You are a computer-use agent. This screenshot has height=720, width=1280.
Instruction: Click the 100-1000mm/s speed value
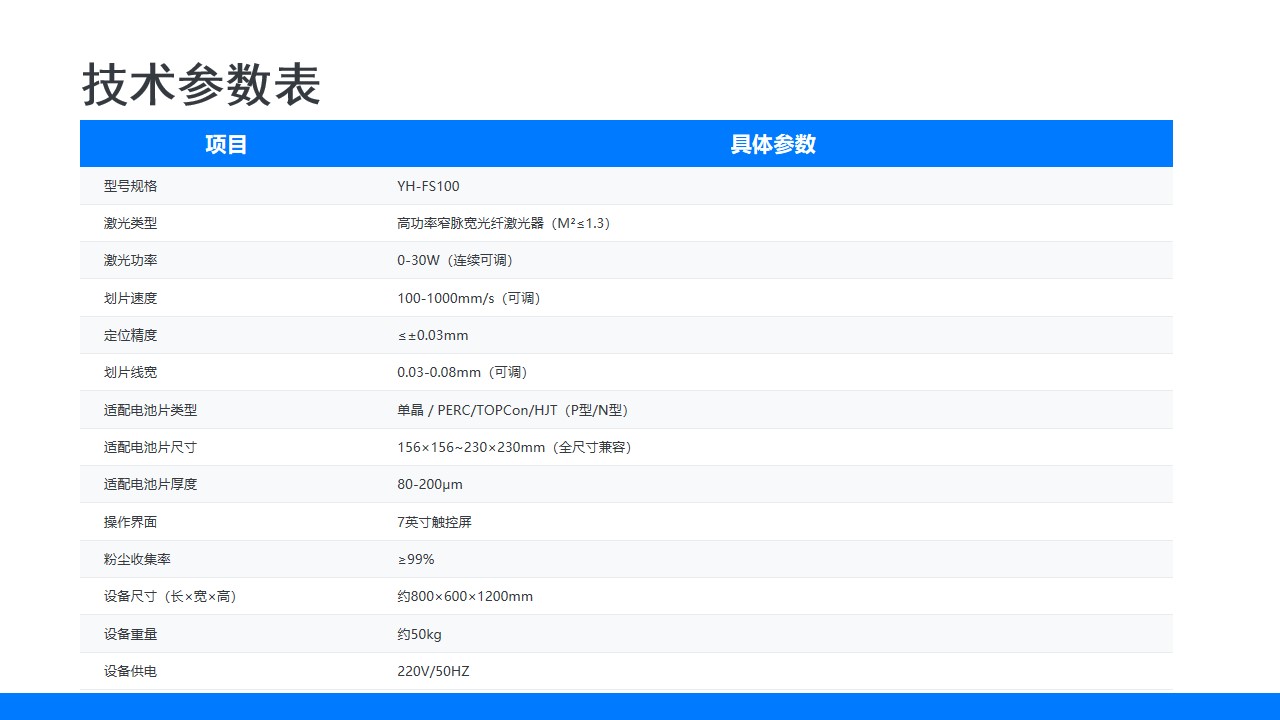[x=468, y=298]
